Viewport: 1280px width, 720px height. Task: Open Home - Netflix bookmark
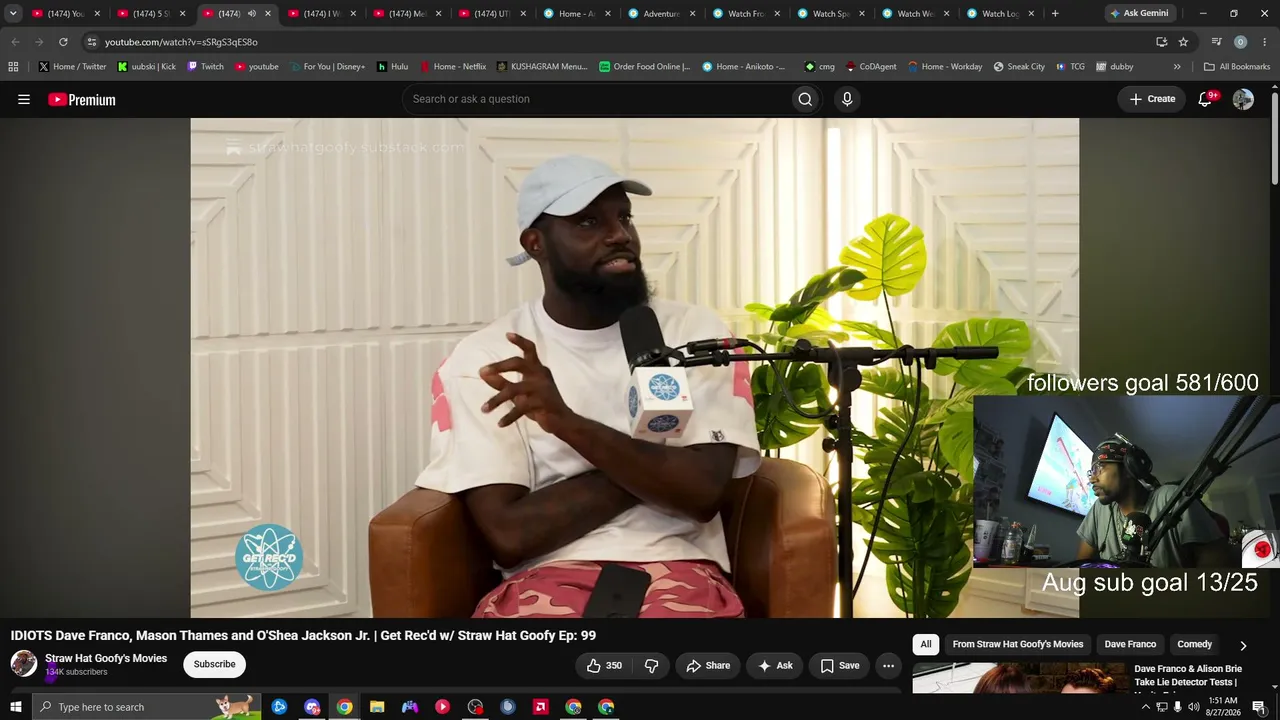point(452,67)
